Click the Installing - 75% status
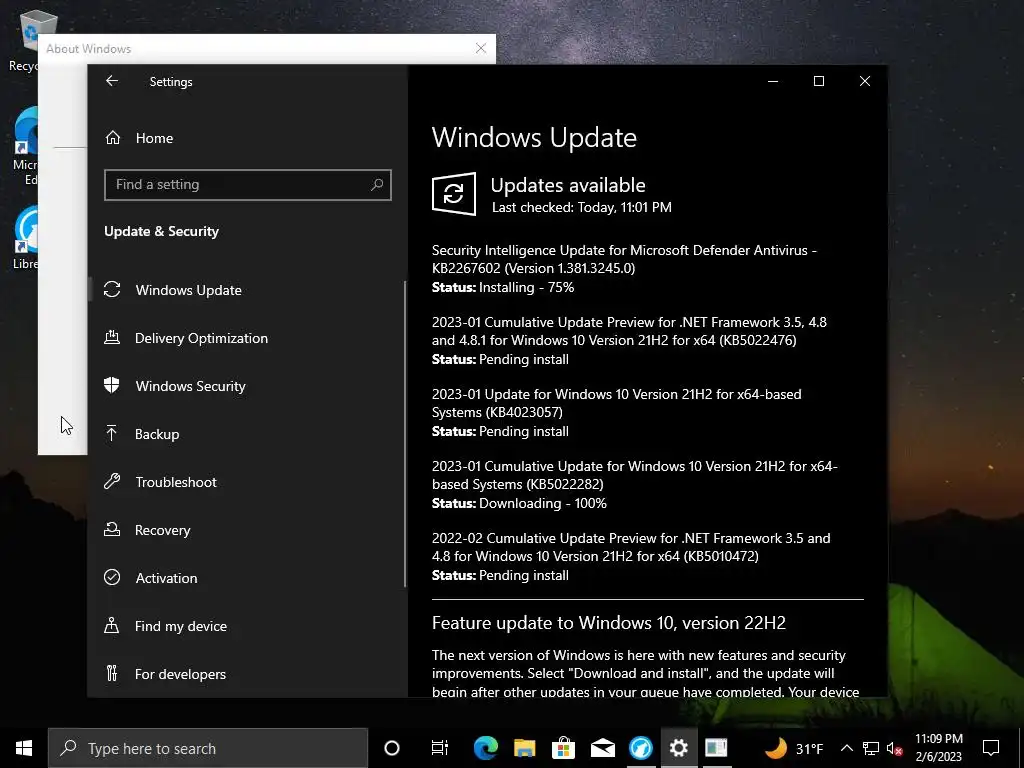Image resolution: width=1024 pixels, height=768 pixels. 526,287
